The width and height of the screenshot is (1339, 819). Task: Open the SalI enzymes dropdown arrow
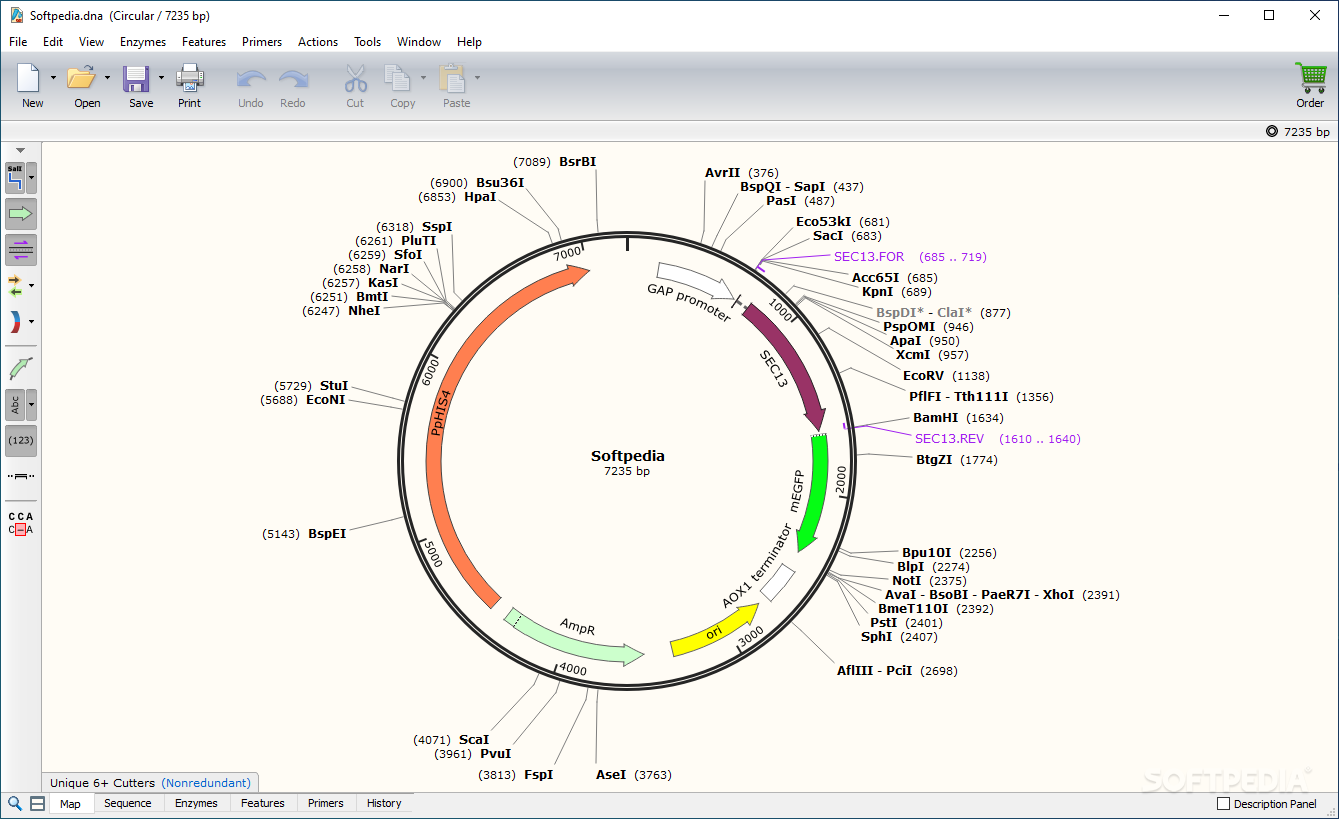point(32,178)
